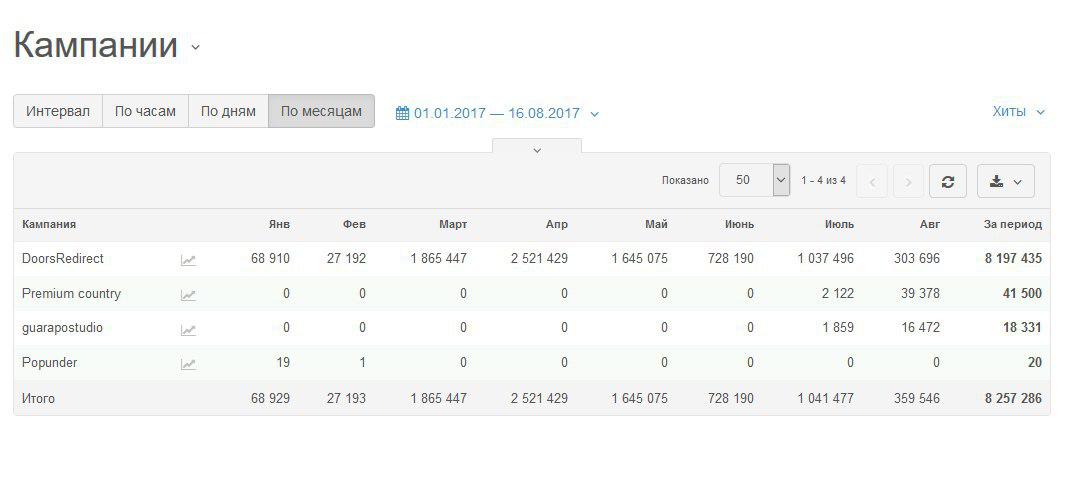Select Premium country total 41 500

tap(1022, 294)
